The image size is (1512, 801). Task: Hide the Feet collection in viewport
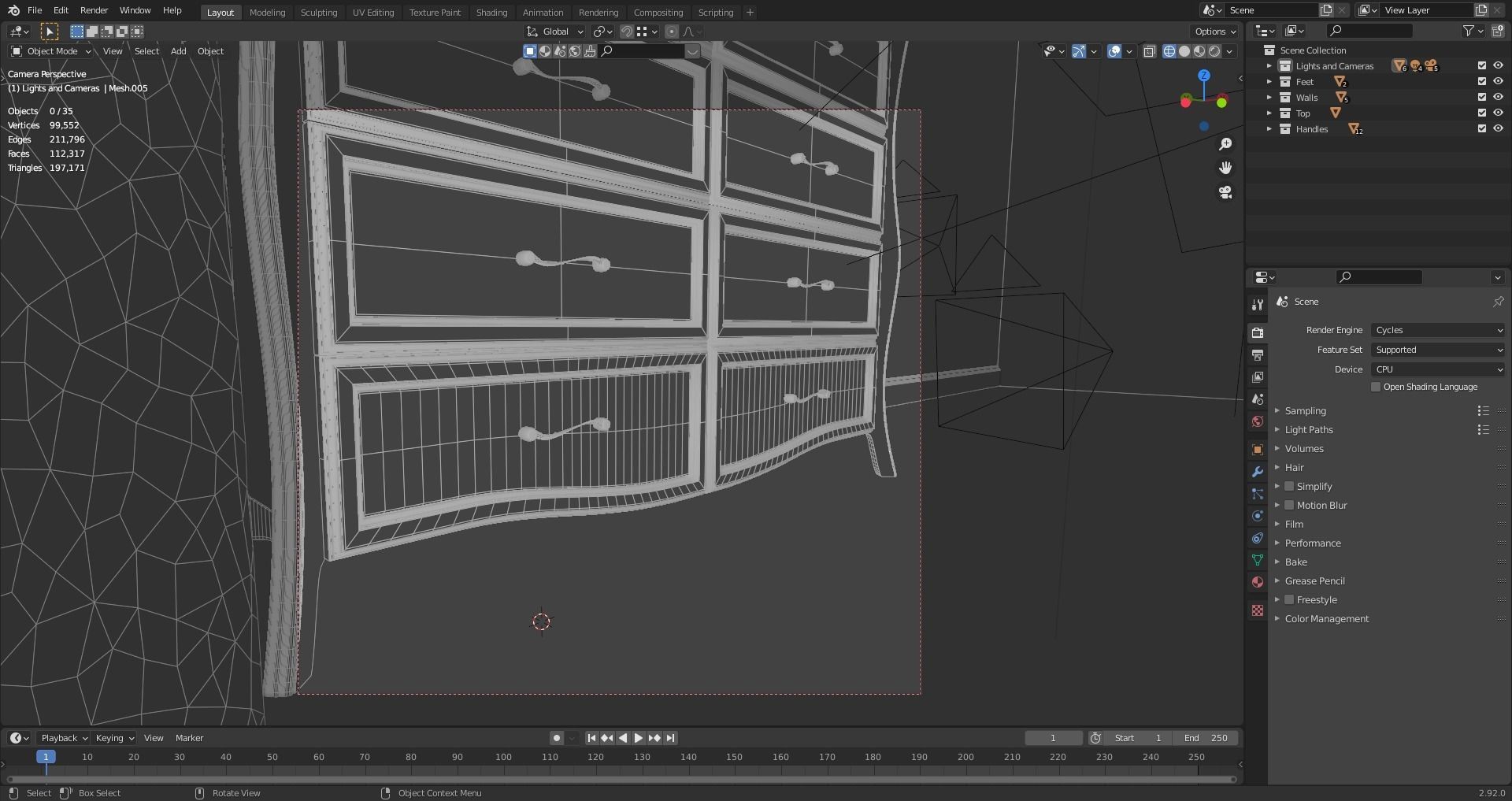coord(1498,82)
